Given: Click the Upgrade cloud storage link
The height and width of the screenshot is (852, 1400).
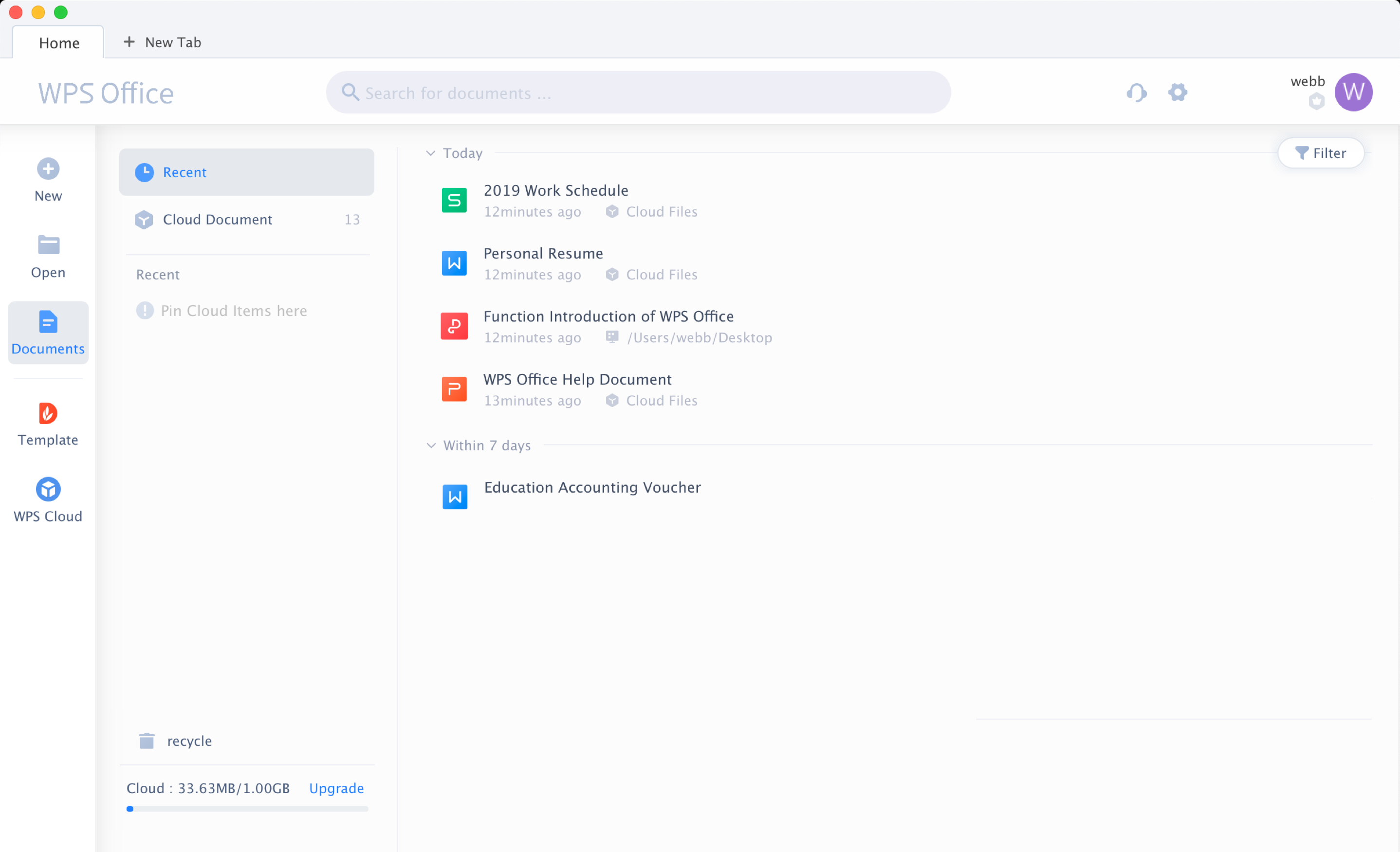Looking at the screenshot, I should 336,789.
